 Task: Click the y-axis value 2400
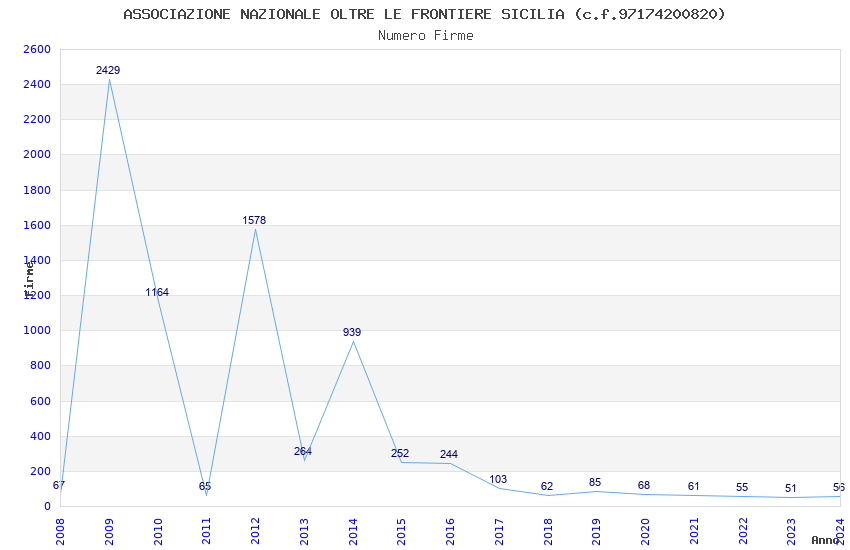pos(37,85)
